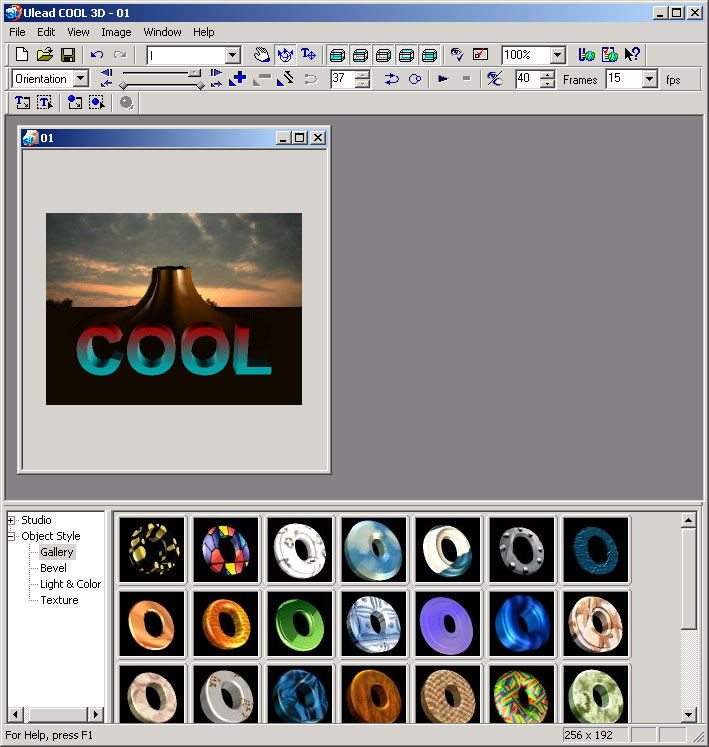Toggle the middle face button (side face)
The image size is (709, 747).
(x=383, y=55)
